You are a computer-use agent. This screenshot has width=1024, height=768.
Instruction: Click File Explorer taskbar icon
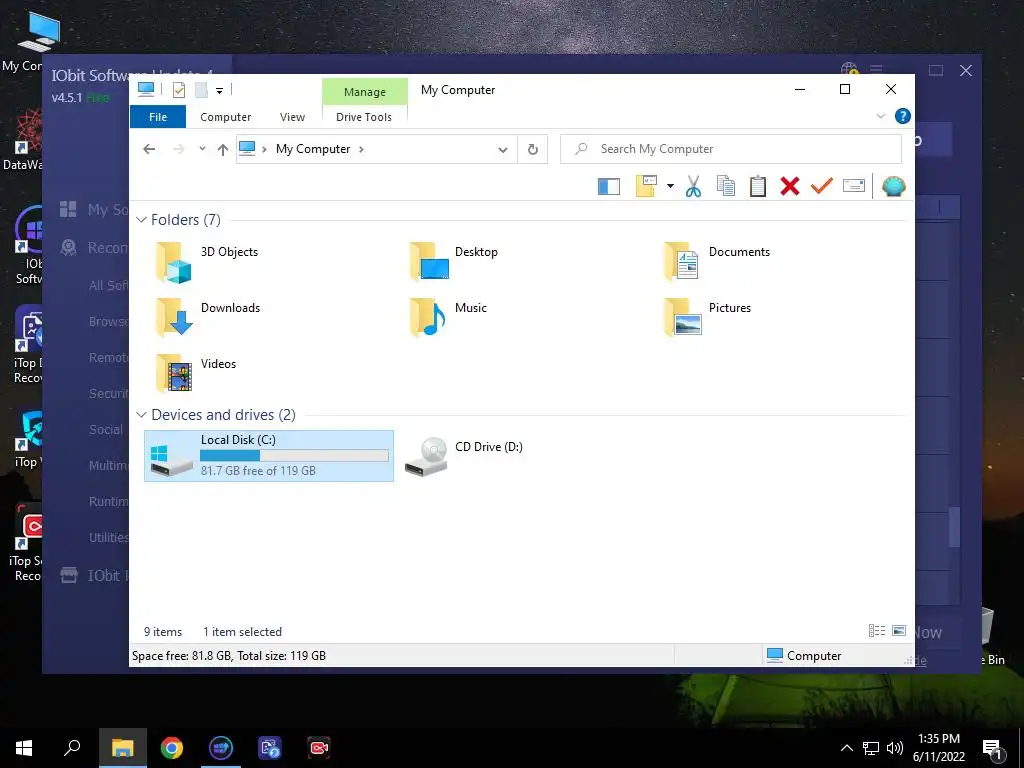tap(122, 748)
